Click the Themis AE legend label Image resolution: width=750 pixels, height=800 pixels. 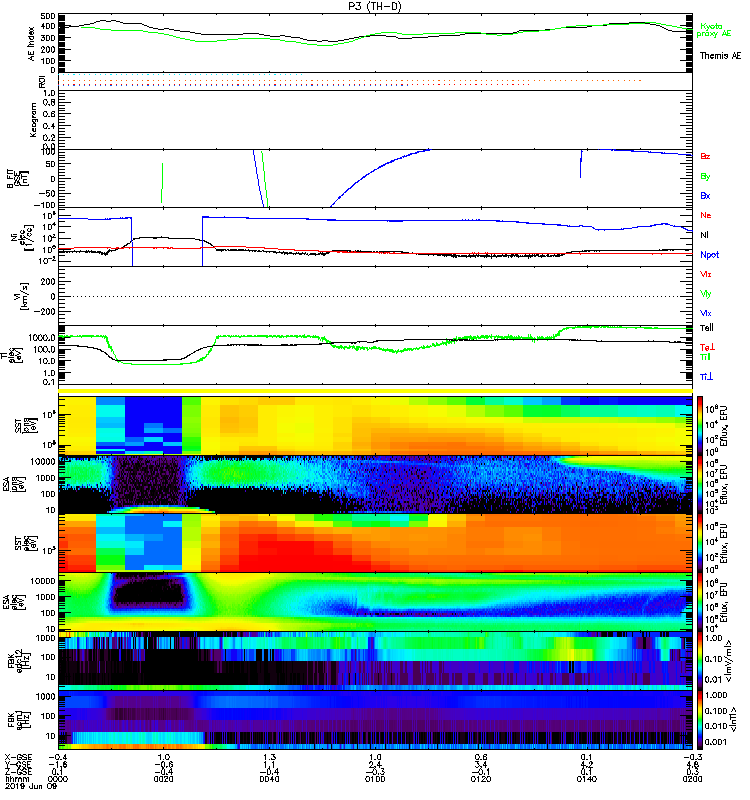point(720,56)
